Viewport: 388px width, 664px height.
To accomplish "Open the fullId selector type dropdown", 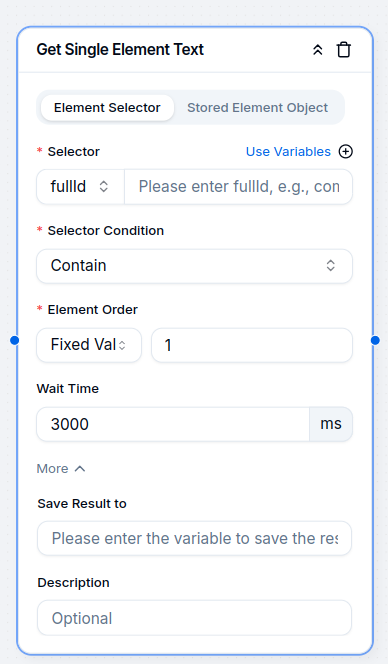I will (80, 187).
